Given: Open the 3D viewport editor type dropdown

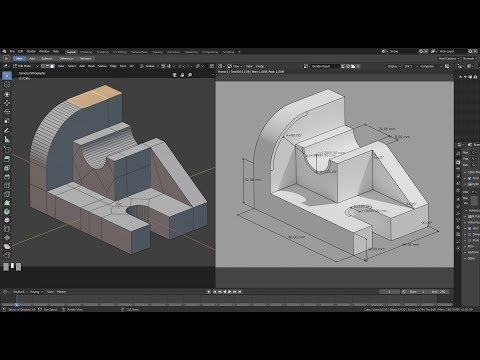Looking at the screenshot, I should tap(6, 66).
